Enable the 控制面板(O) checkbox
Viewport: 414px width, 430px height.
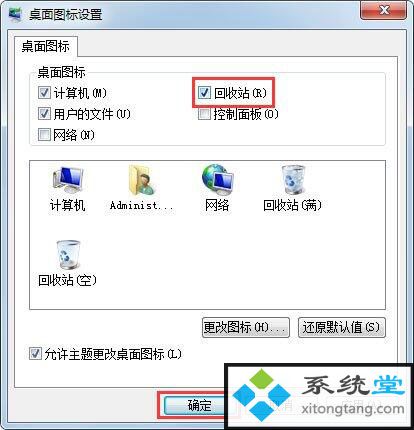click(x=204, y=114)
